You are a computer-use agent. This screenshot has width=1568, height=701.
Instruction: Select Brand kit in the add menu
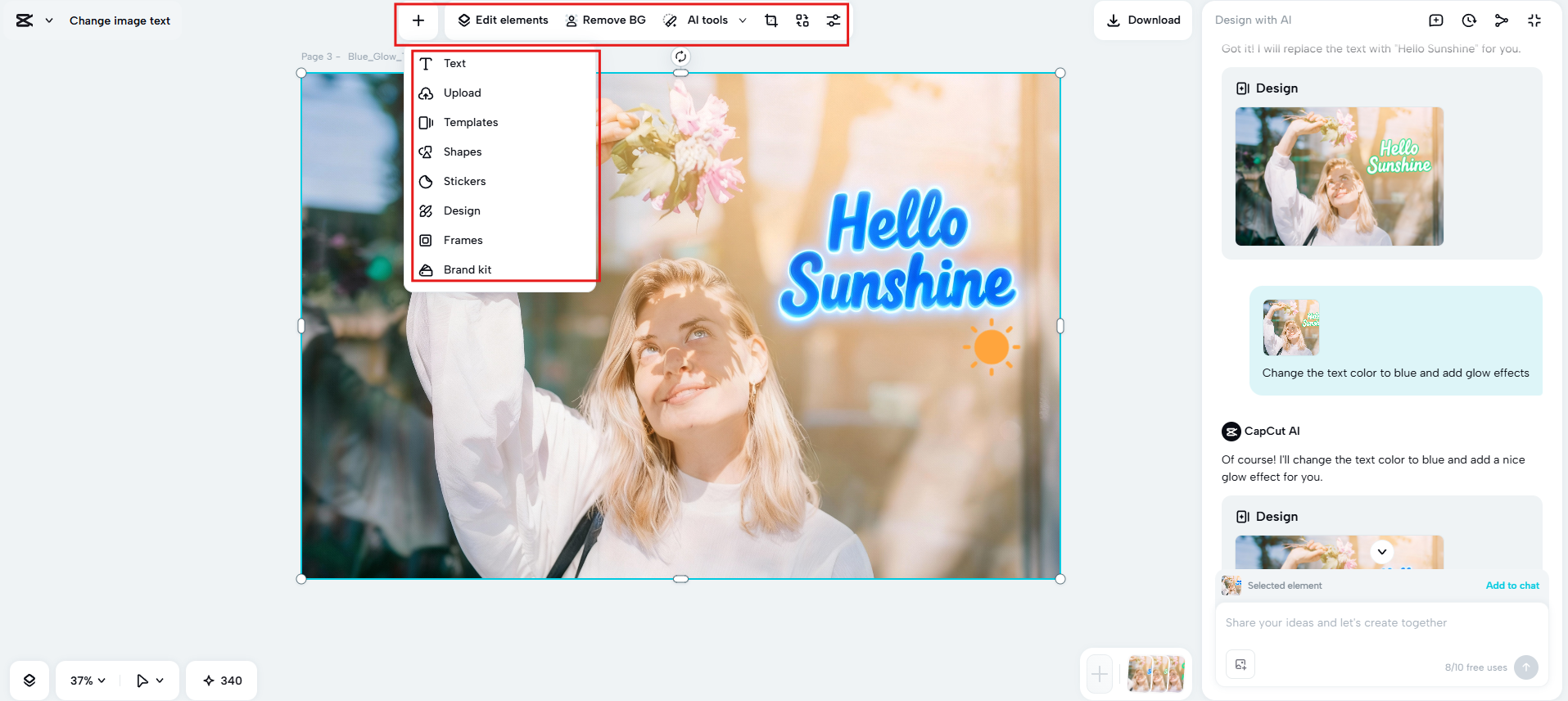[467, 269]
